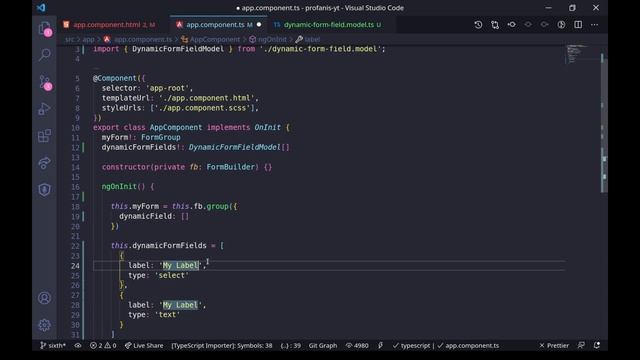This screenshot has height=360, width=640.
Task: Click './app.component.html' templateUrl string
Action: pos(207,98)
